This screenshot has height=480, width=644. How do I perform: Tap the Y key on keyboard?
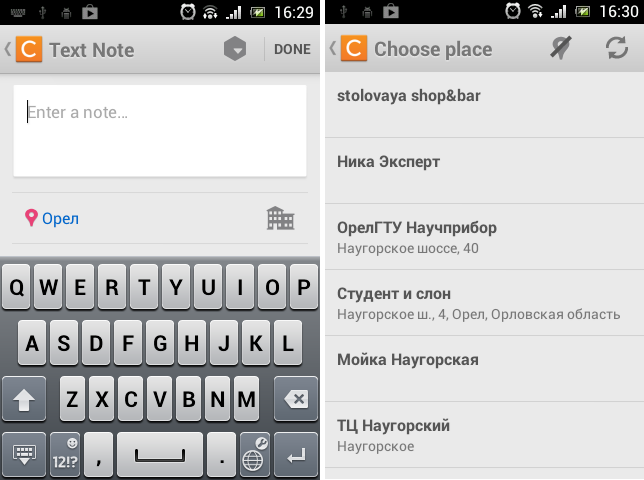click(176, 287)
